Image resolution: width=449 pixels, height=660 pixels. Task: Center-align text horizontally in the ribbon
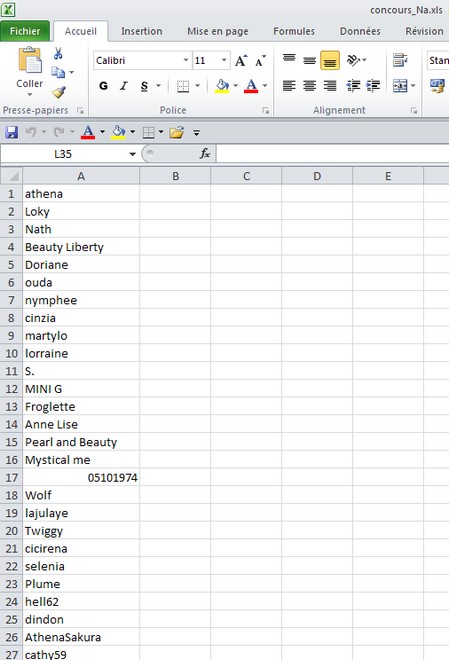pyautogui.click(x=310, y=86)
